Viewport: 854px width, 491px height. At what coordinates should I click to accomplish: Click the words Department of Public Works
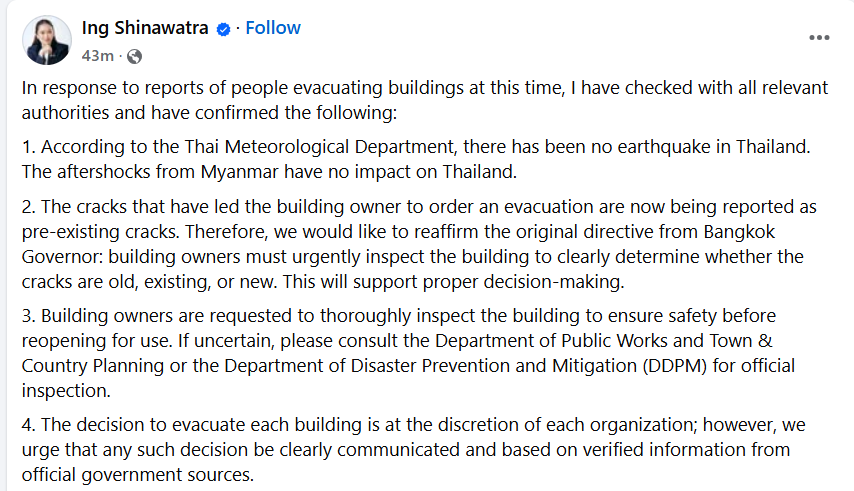551,341
